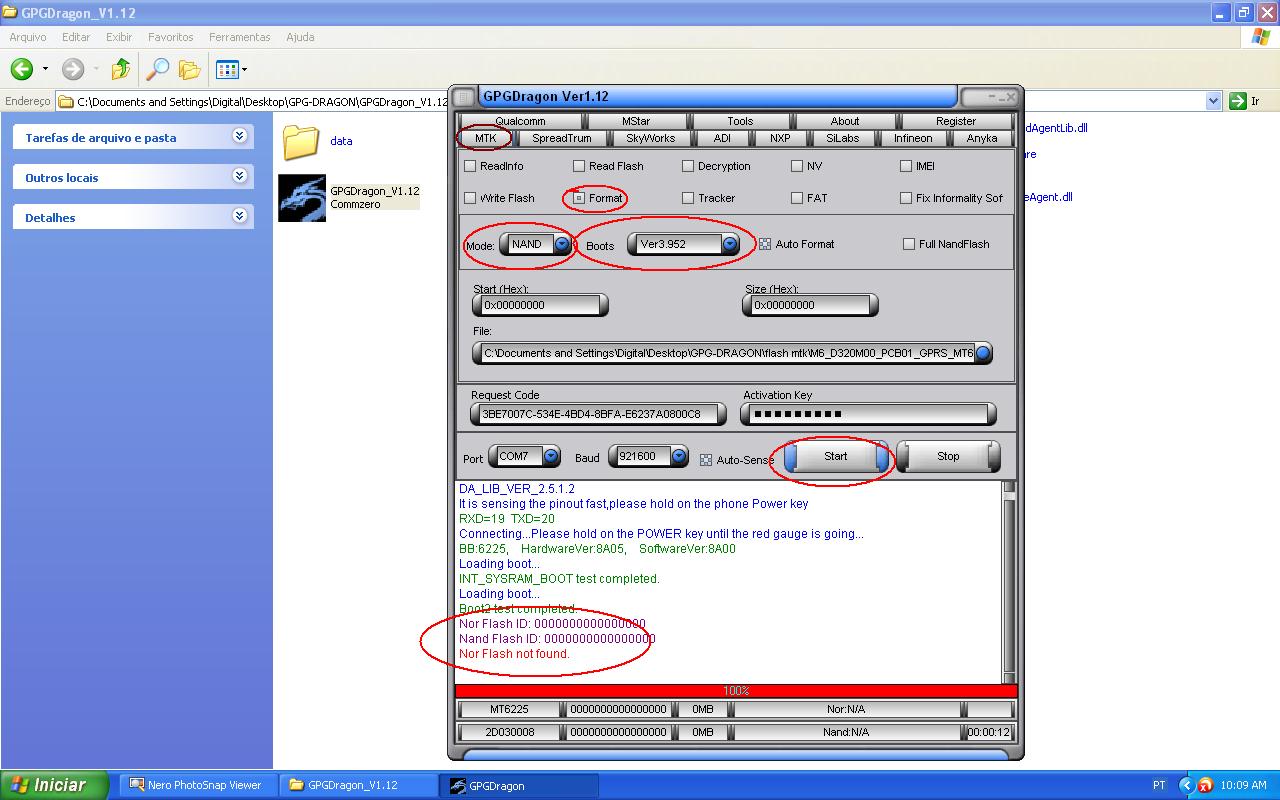
Task: Open the Arquivo menu
Action: point(28,37)
